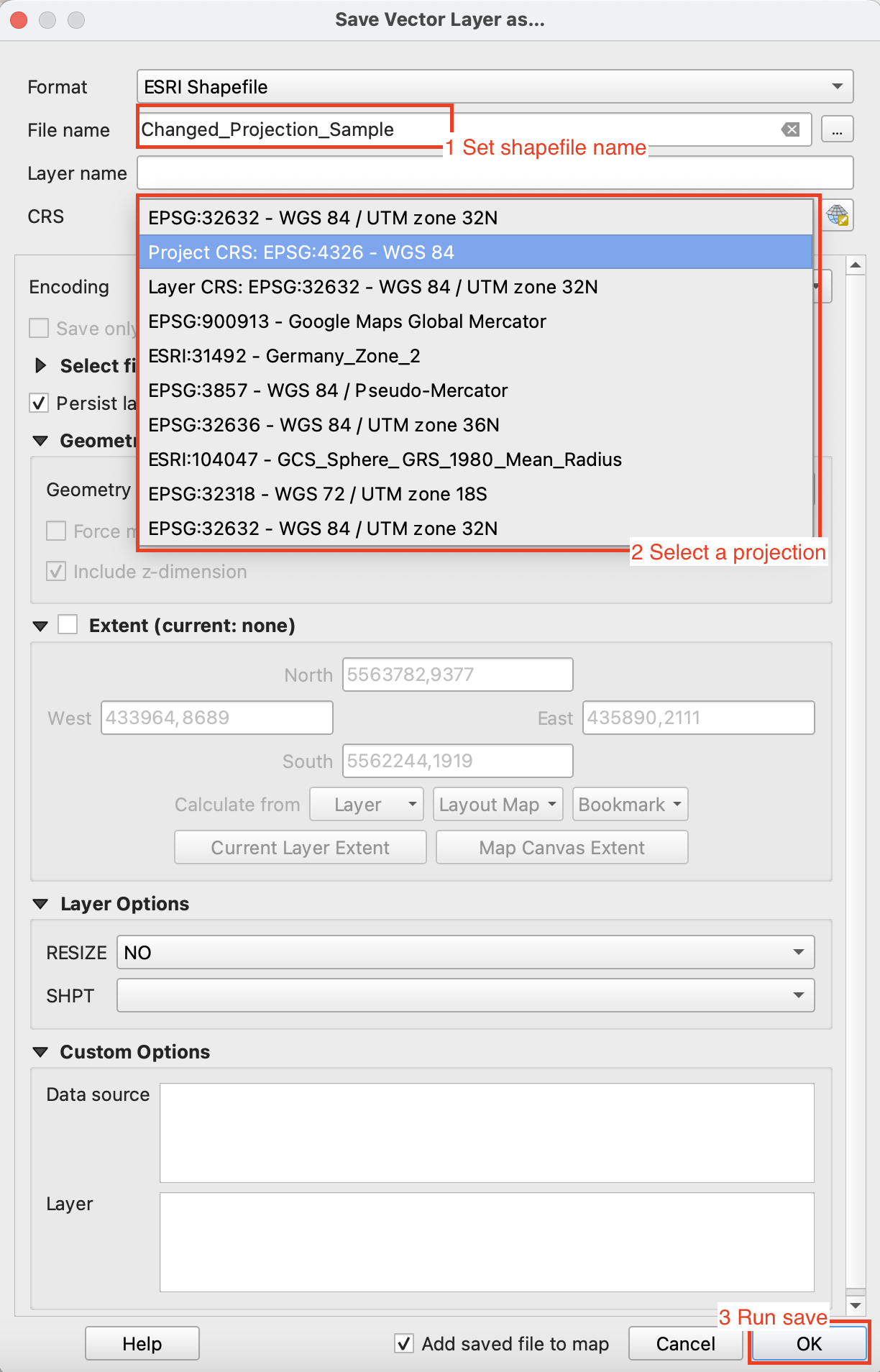Screen dimensions: 880x1372
Task: Toggle the Persist layer metadata checkbox
Action: click(39, 403)
